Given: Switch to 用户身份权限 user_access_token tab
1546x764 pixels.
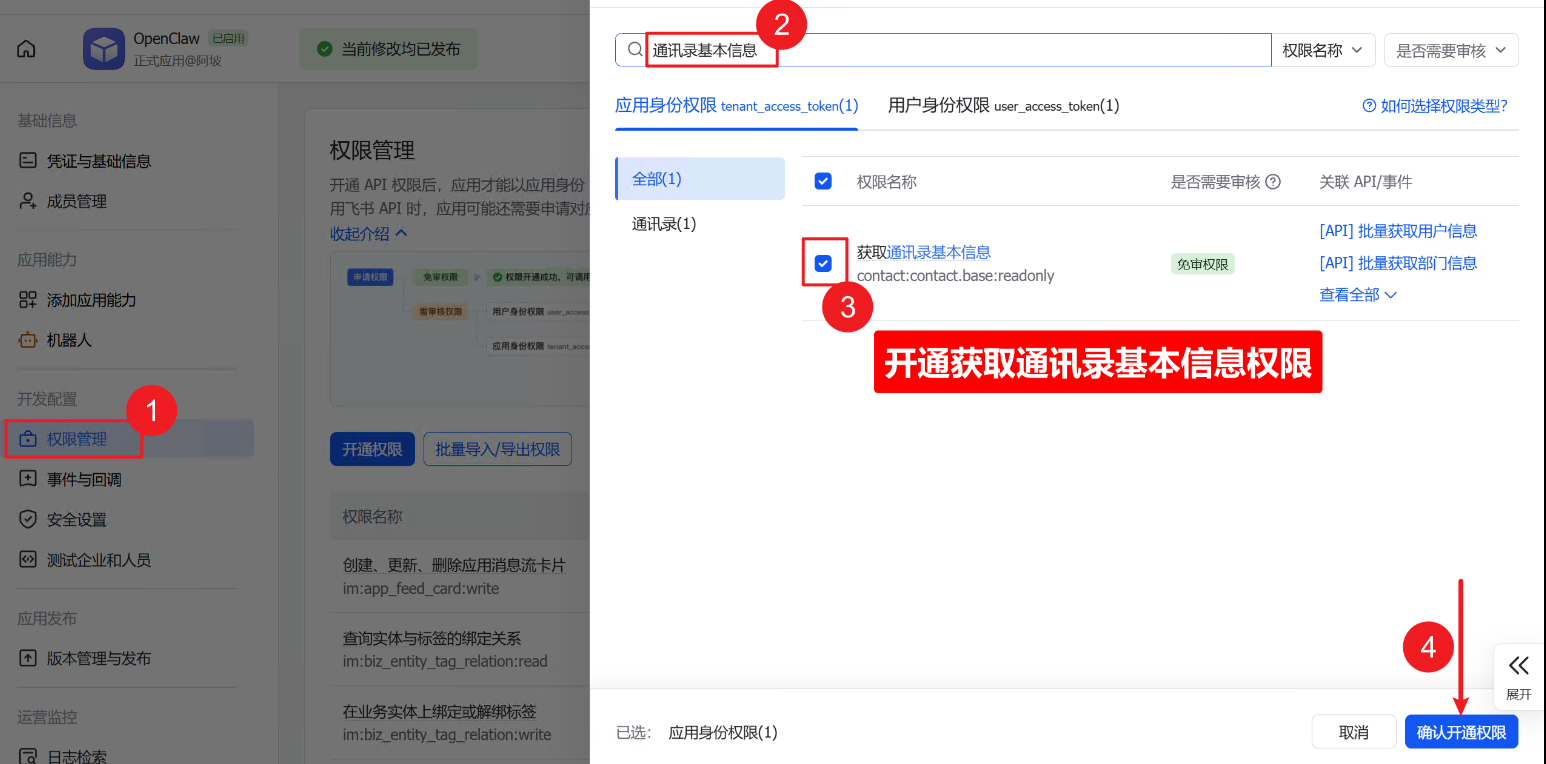Looking at the screenshot, I should (x=1003, y=105).
